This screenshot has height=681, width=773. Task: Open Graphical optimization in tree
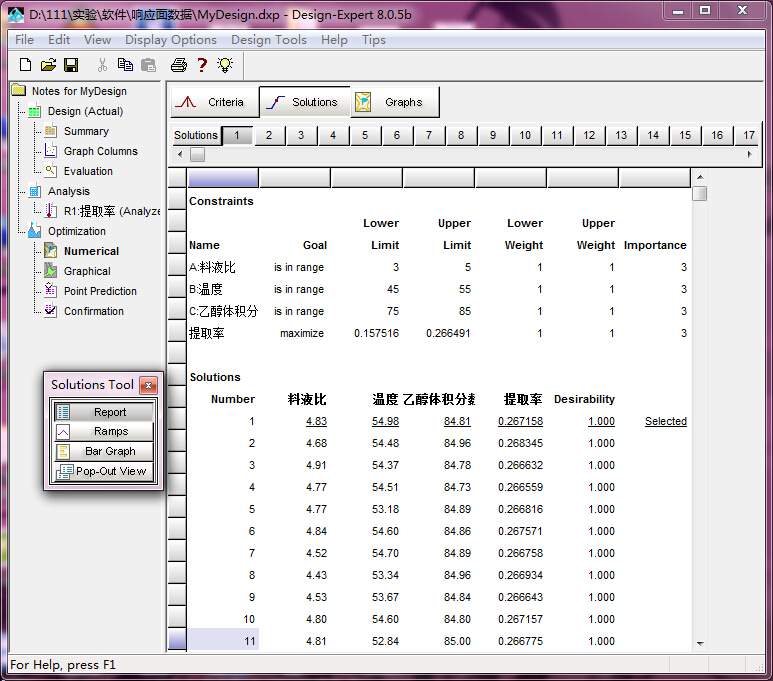click(x=87, y=271)
